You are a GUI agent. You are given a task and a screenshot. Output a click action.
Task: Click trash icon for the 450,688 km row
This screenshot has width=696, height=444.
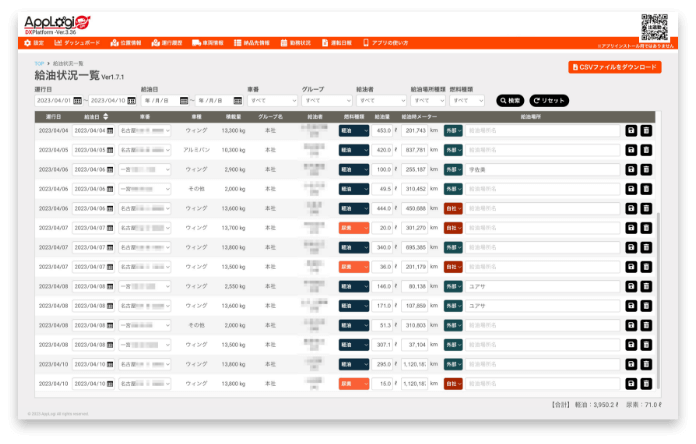646,208
